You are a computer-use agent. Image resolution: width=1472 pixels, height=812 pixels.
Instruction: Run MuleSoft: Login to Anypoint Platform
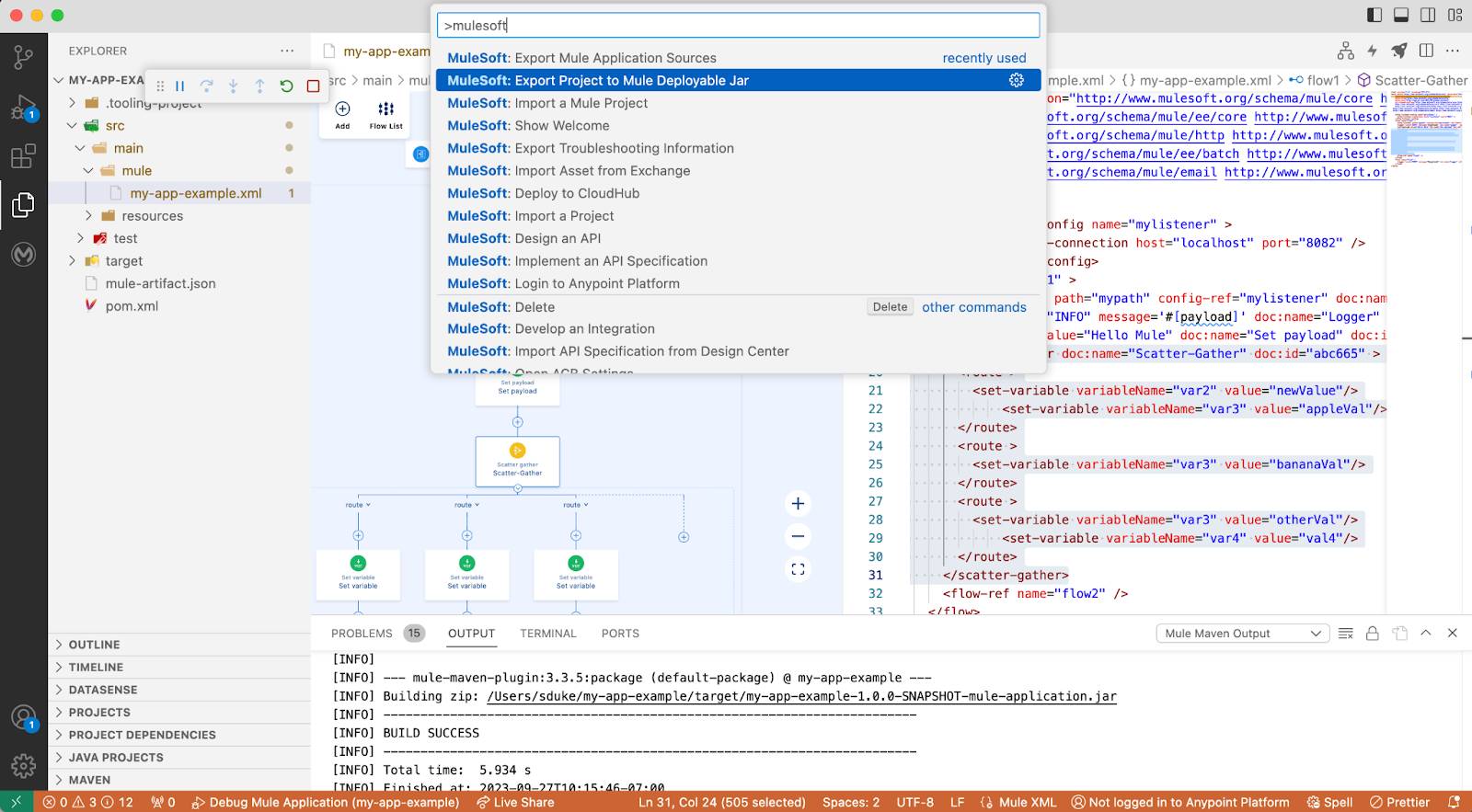pos(738,283)
